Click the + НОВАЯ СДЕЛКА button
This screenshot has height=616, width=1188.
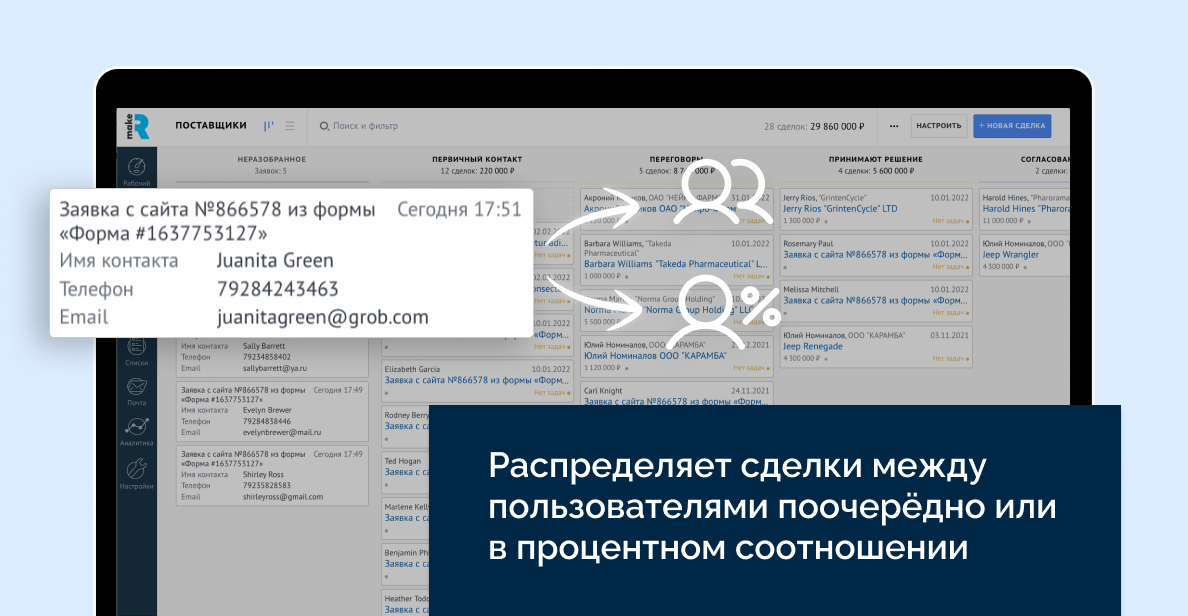[1012, 126]
